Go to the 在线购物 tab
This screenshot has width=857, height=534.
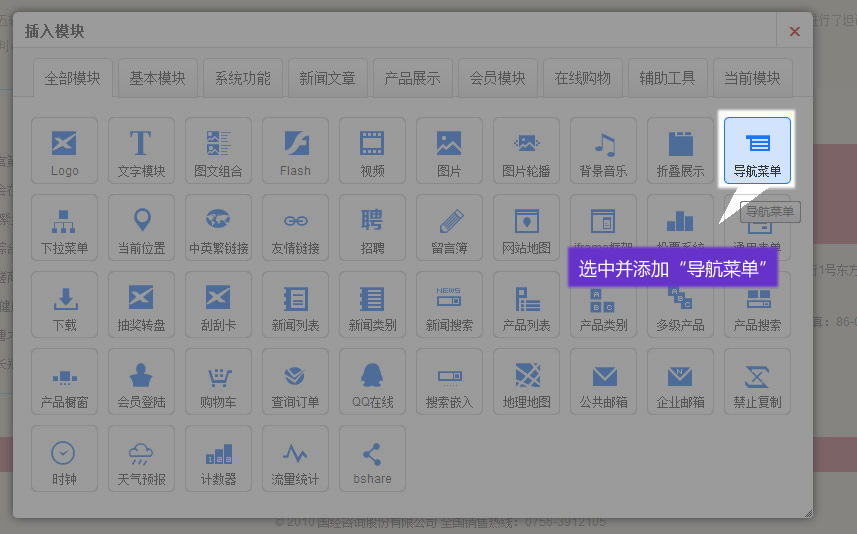(582, 78)
